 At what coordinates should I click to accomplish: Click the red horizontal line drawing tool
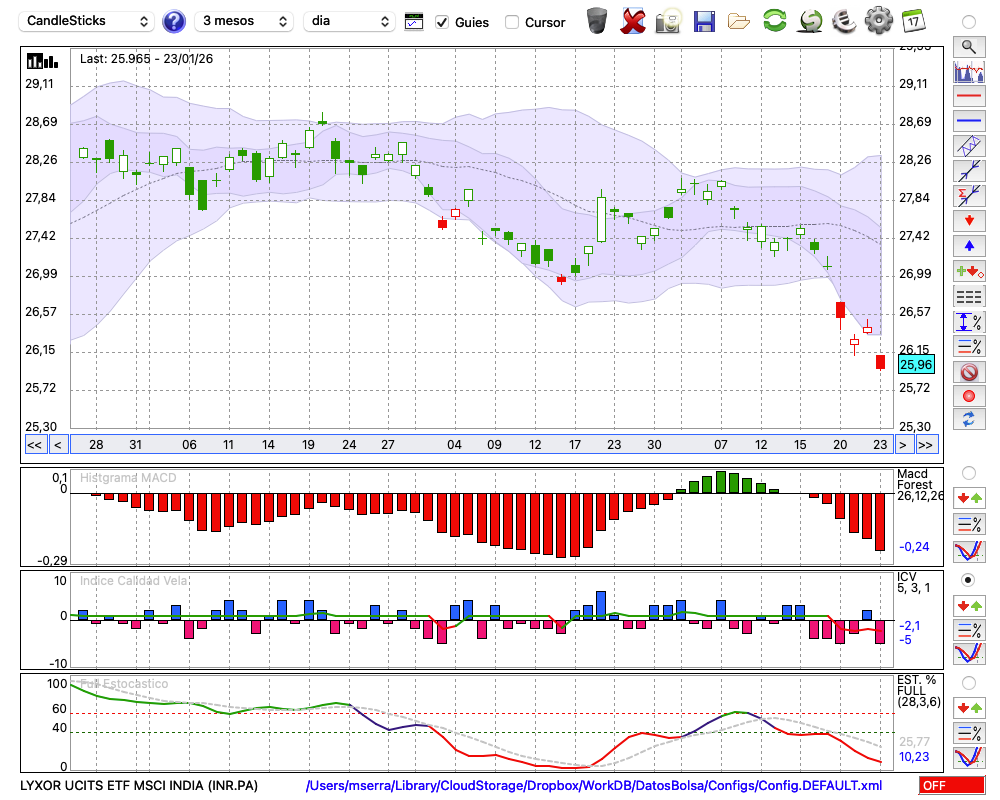click(968, 96)
